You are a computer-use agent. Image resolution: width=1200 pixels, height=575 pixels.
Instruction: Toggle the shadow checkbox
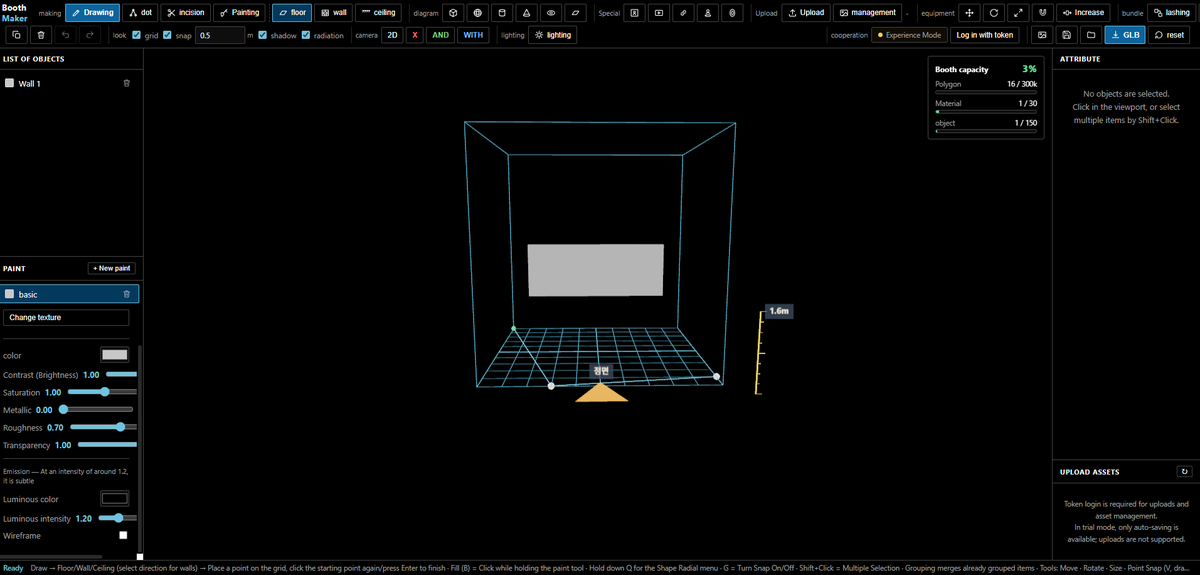[262, 35]
